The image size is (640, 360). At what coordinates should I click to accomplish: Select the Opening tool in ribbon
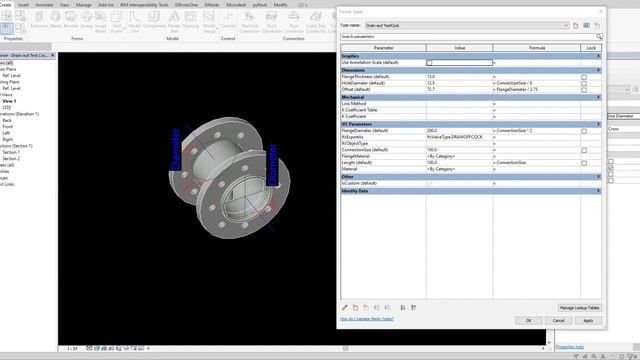[x=190, y=20]
